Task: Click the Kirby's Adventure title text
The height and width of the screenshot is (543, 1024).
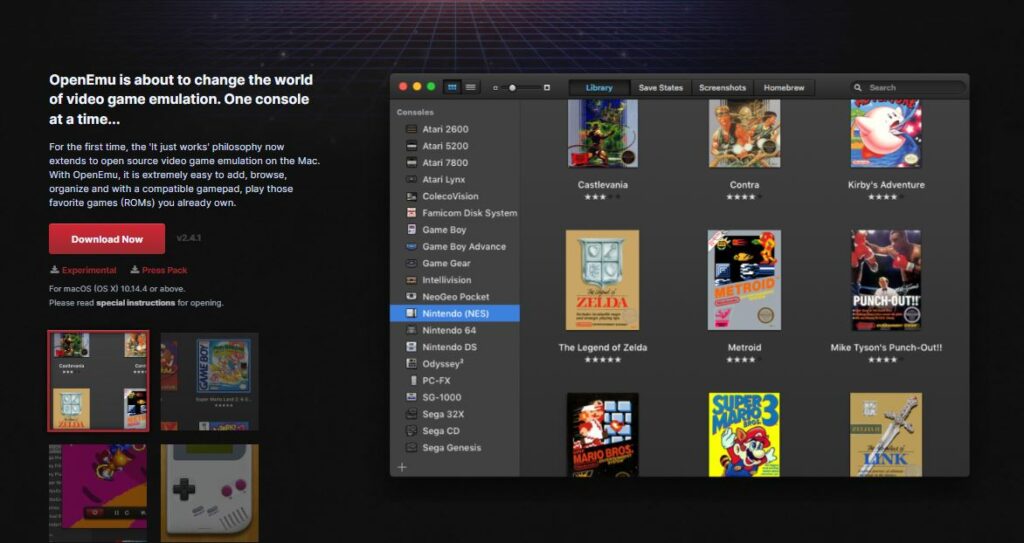Action: 886,185
